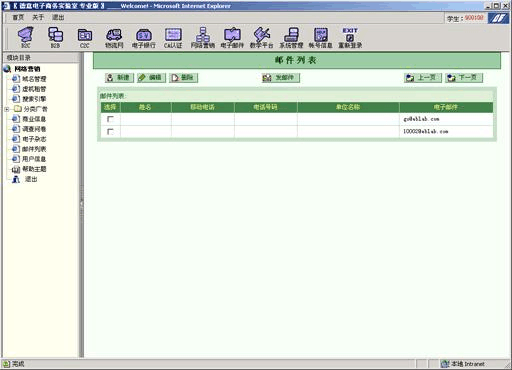Click the sidebar collapse handle on the divider
This screenshot has width=512, height=370.
pyautogui.click(x=82, y=204)
